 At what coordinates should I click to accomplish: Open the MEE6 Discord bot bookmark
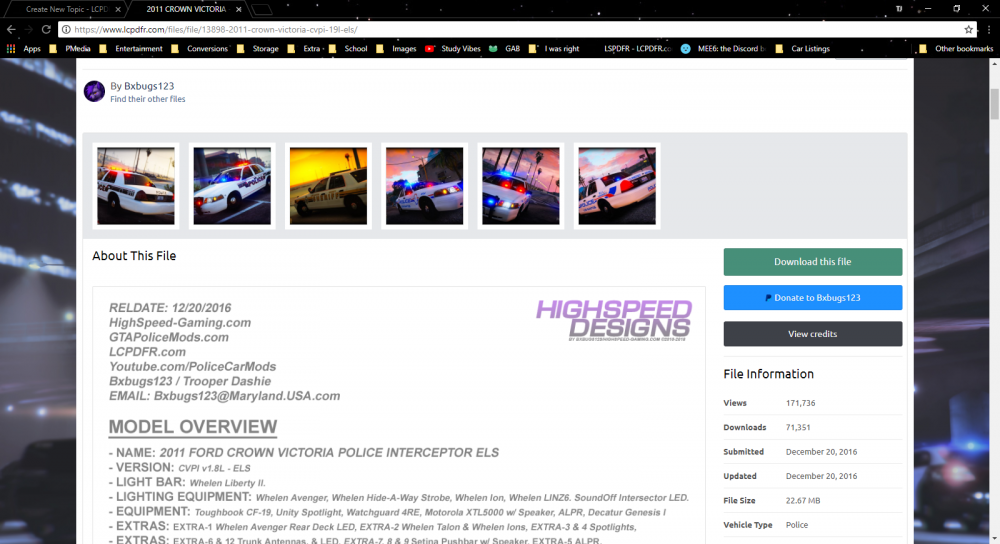[723, 48]
